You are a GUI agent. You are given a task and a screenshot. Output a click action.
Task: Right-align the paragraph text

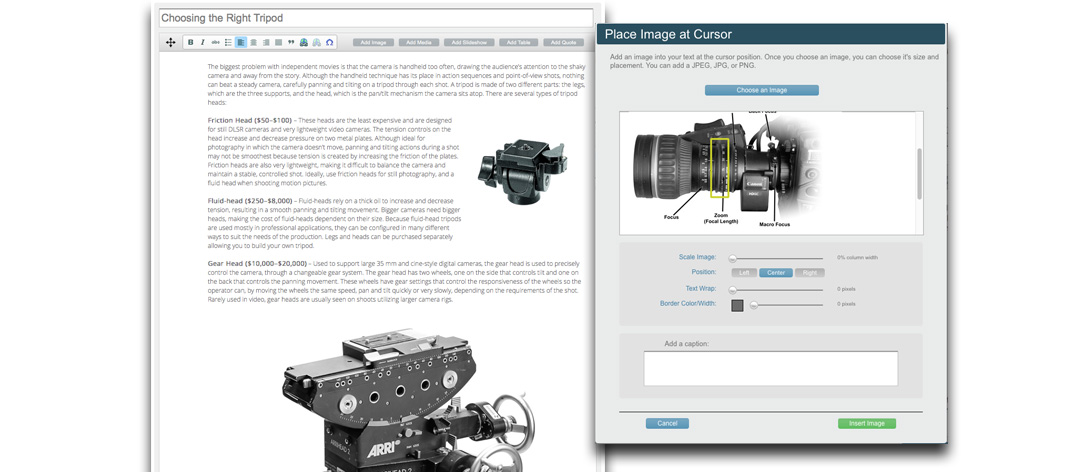265,43
